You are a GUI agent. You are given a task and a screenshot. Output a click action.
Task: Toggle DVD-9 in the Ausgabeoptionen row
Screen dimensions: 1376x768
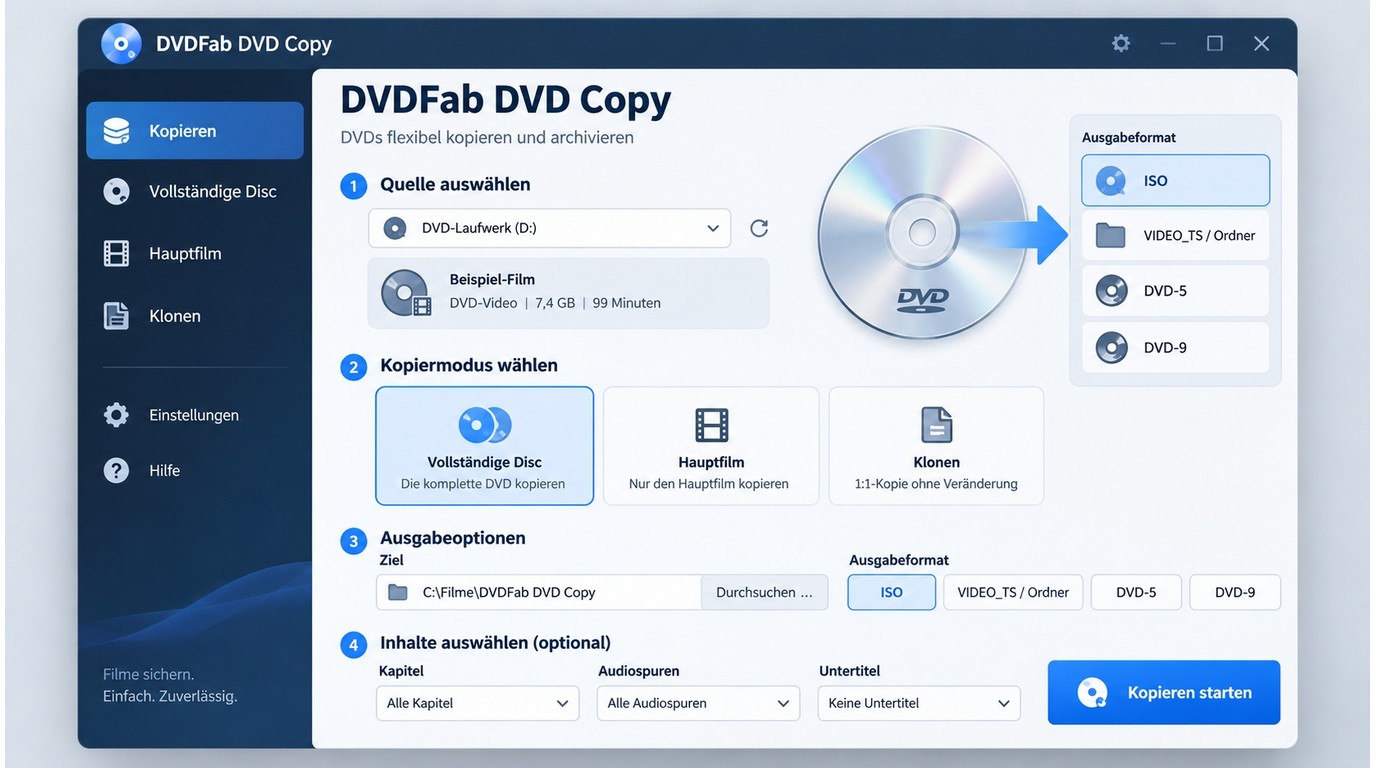1235,592
